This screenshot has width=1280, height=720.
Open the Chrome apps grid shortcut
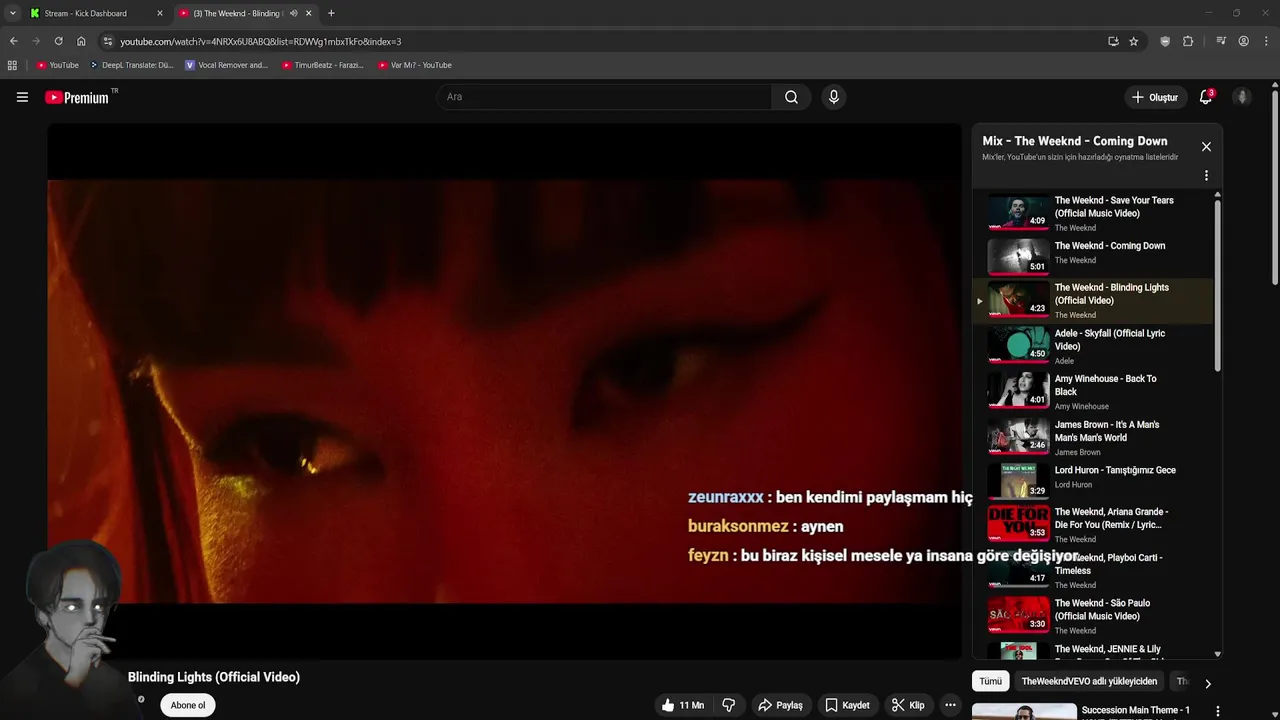click(12, 65)
